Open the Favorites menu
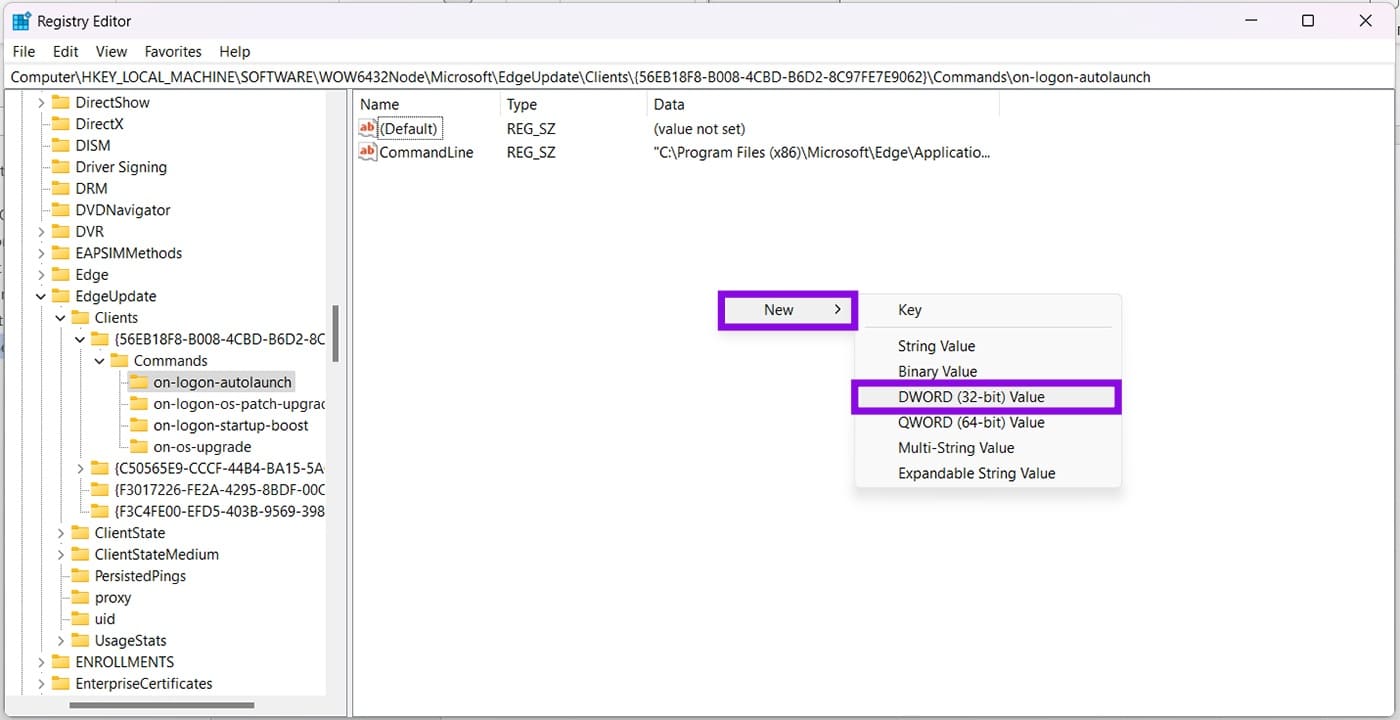1400x720 pixels. 173,51
